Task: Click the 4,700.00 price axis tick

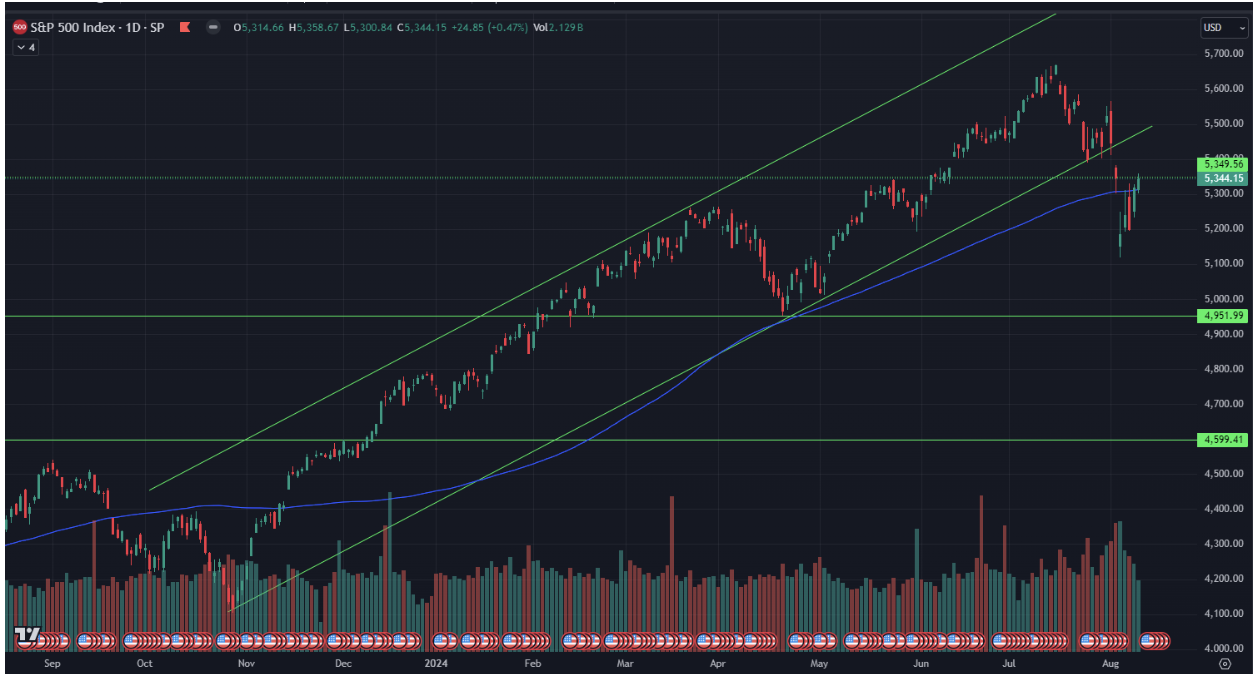Action: pos(1223,403)
